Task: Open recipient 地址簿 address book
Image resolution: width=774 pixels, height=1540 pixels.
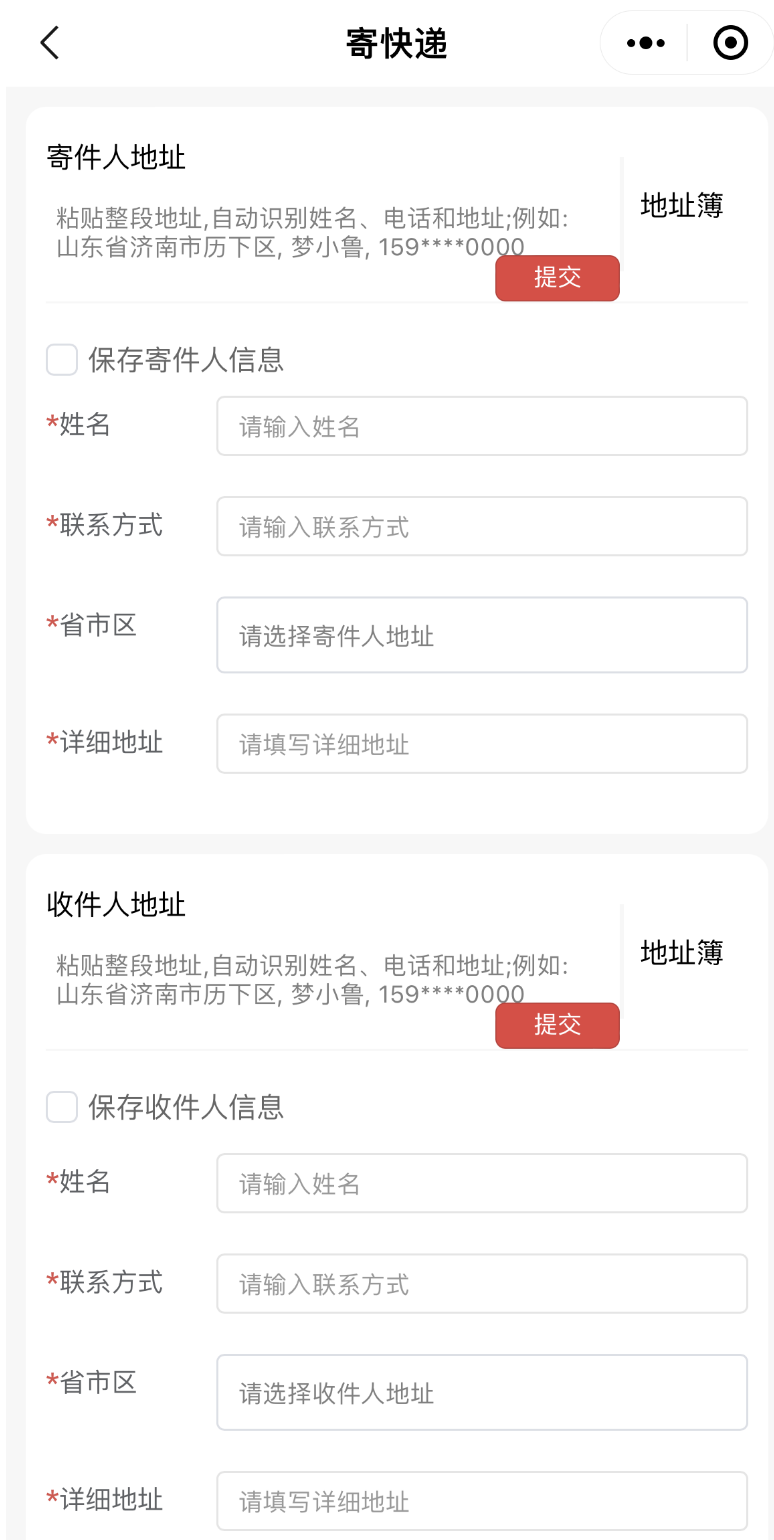Action: (x=681, y=953)
